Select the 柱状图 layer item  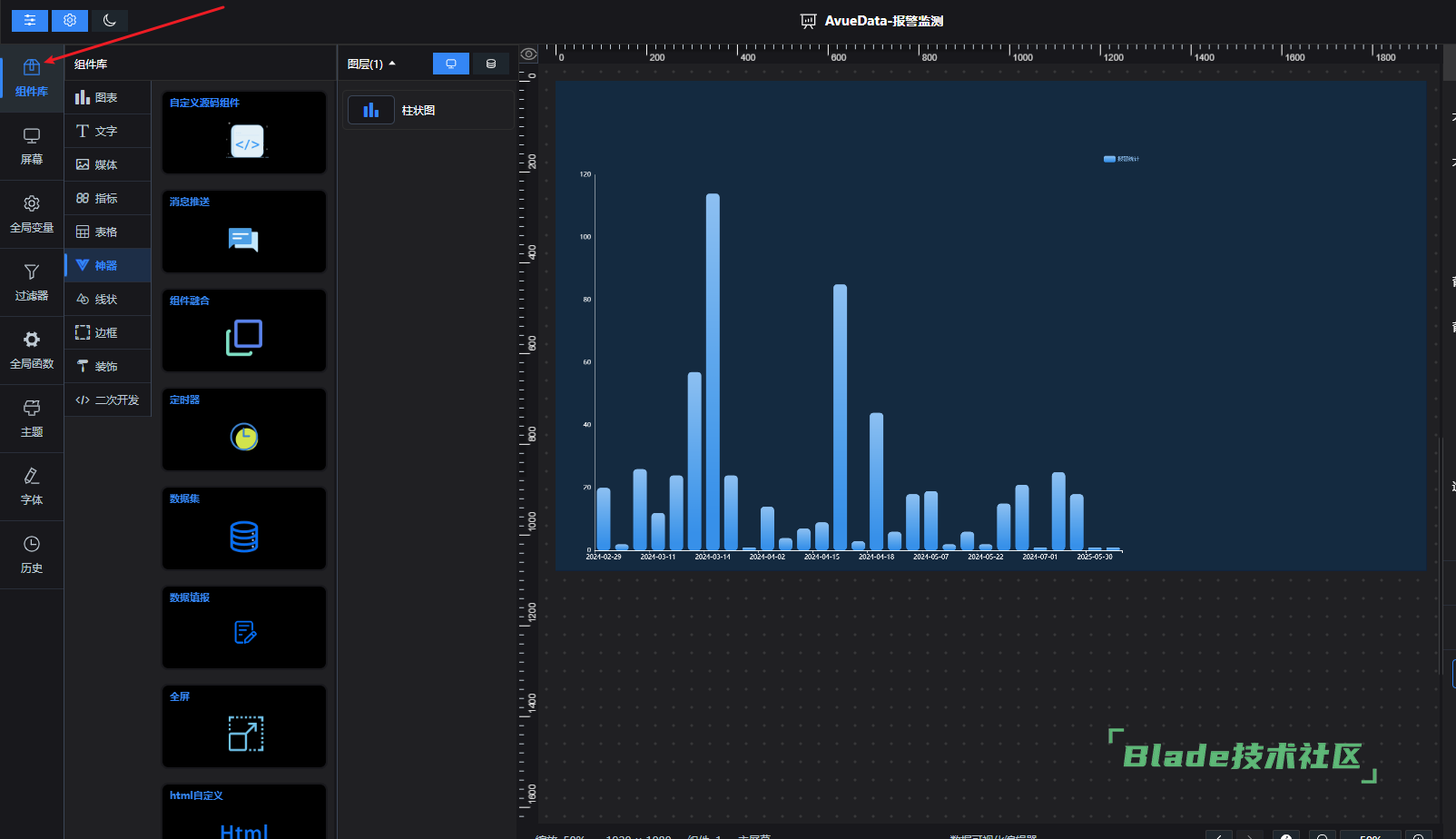click(x=427, y=110)
